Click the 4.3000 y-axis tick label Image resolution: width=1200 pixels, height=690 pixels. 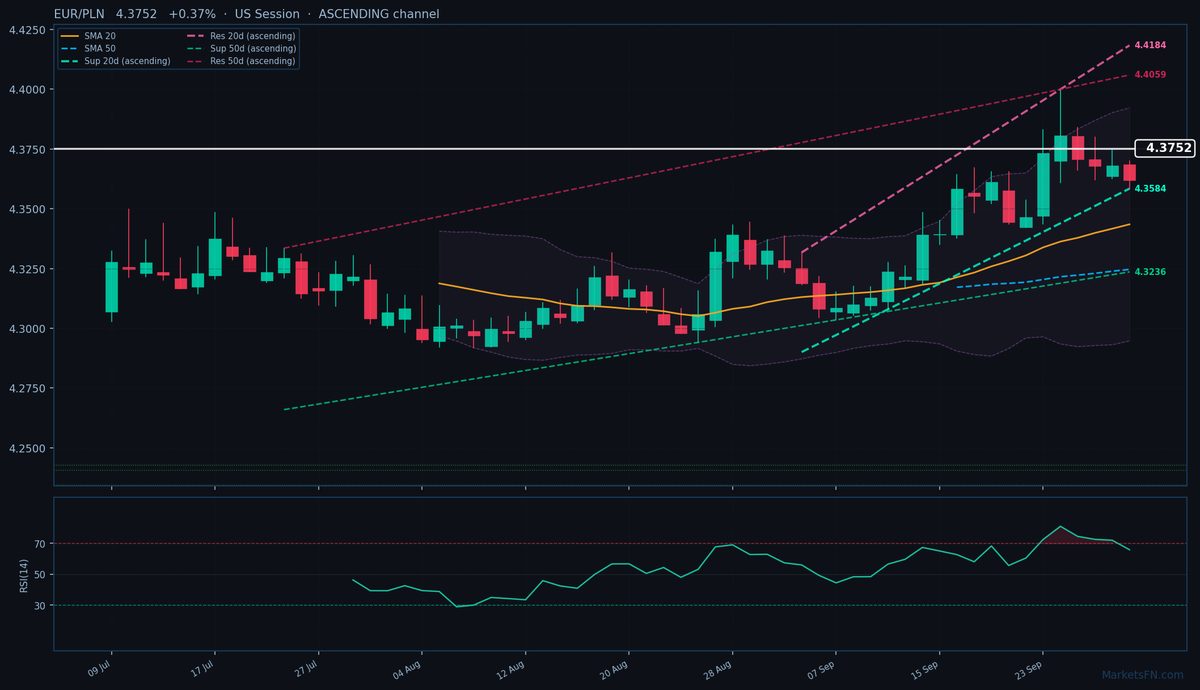(x=26, y=329)
